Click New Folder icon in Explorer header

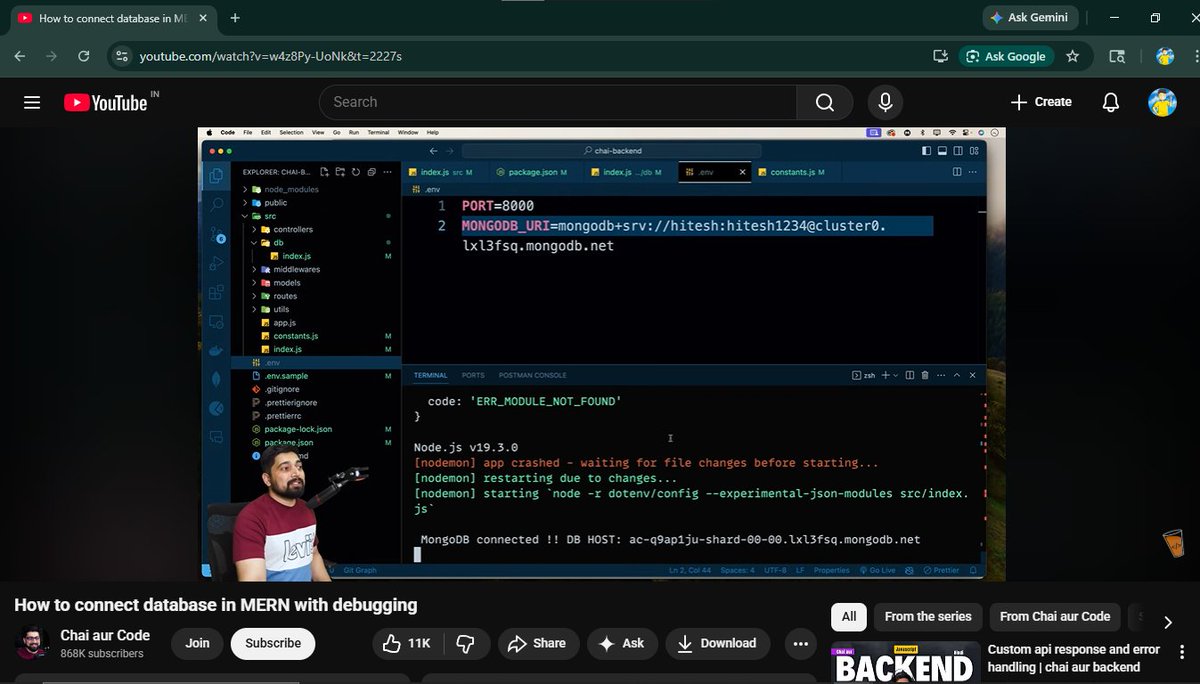(x=340, y=172)
